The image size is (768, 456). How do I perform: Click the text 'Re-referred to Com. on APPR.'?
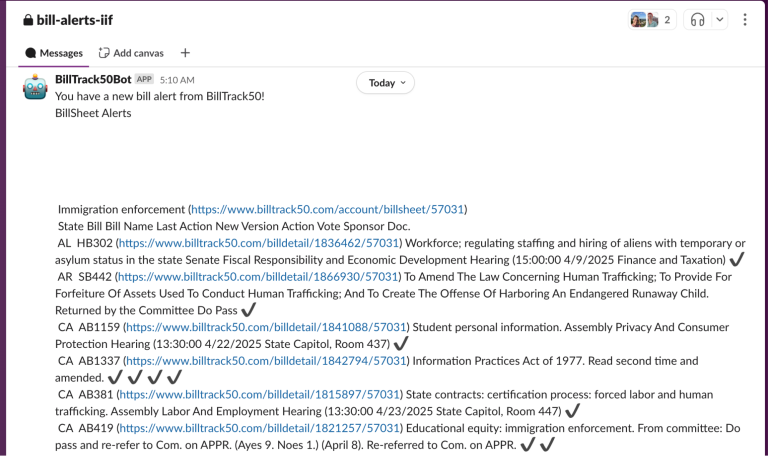[442, 445]
